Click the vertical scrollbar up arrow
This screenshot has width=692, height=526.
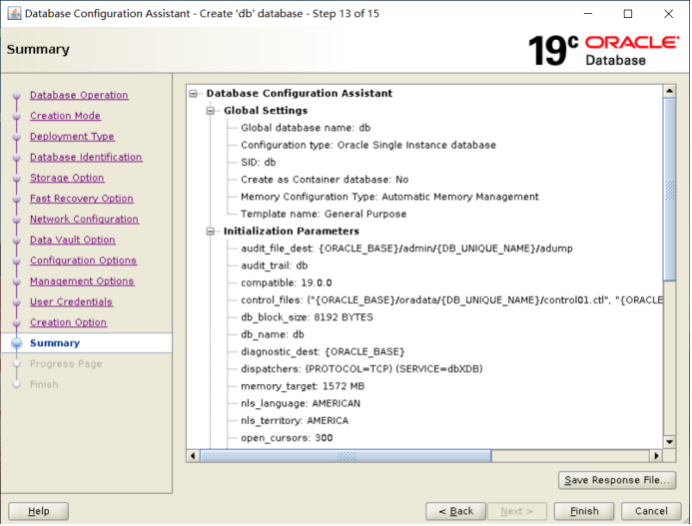pyautogui.click(x=669, y=91)
